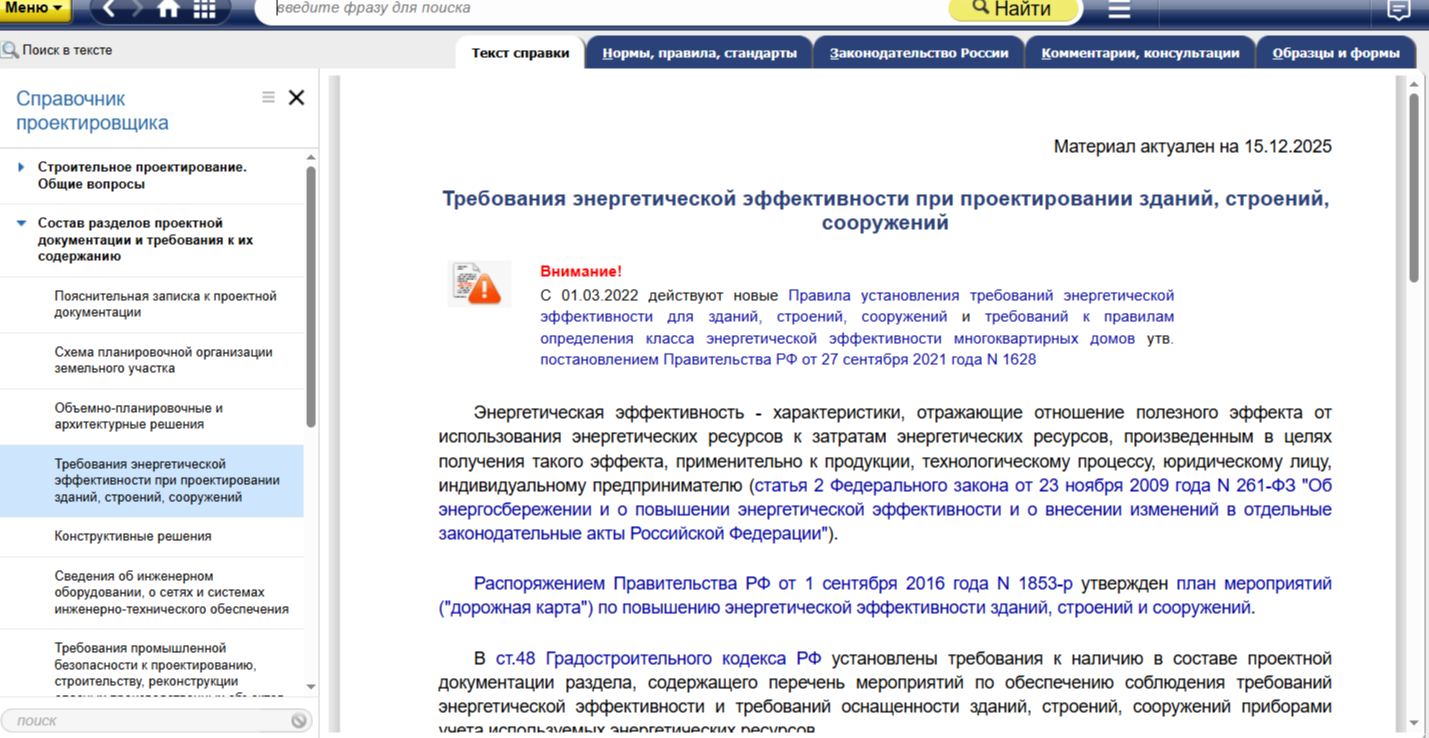This screenshot has height=738, width=1429.
Task: Open ст.48 Градостроительного кодекса РФ link
Action: [659, 659]
